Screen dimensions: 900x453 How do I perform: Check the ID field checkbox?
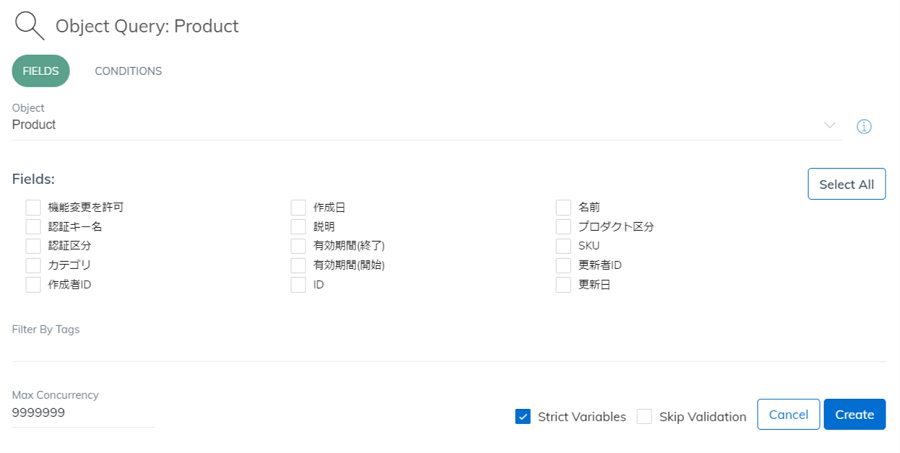coord(298,285)
